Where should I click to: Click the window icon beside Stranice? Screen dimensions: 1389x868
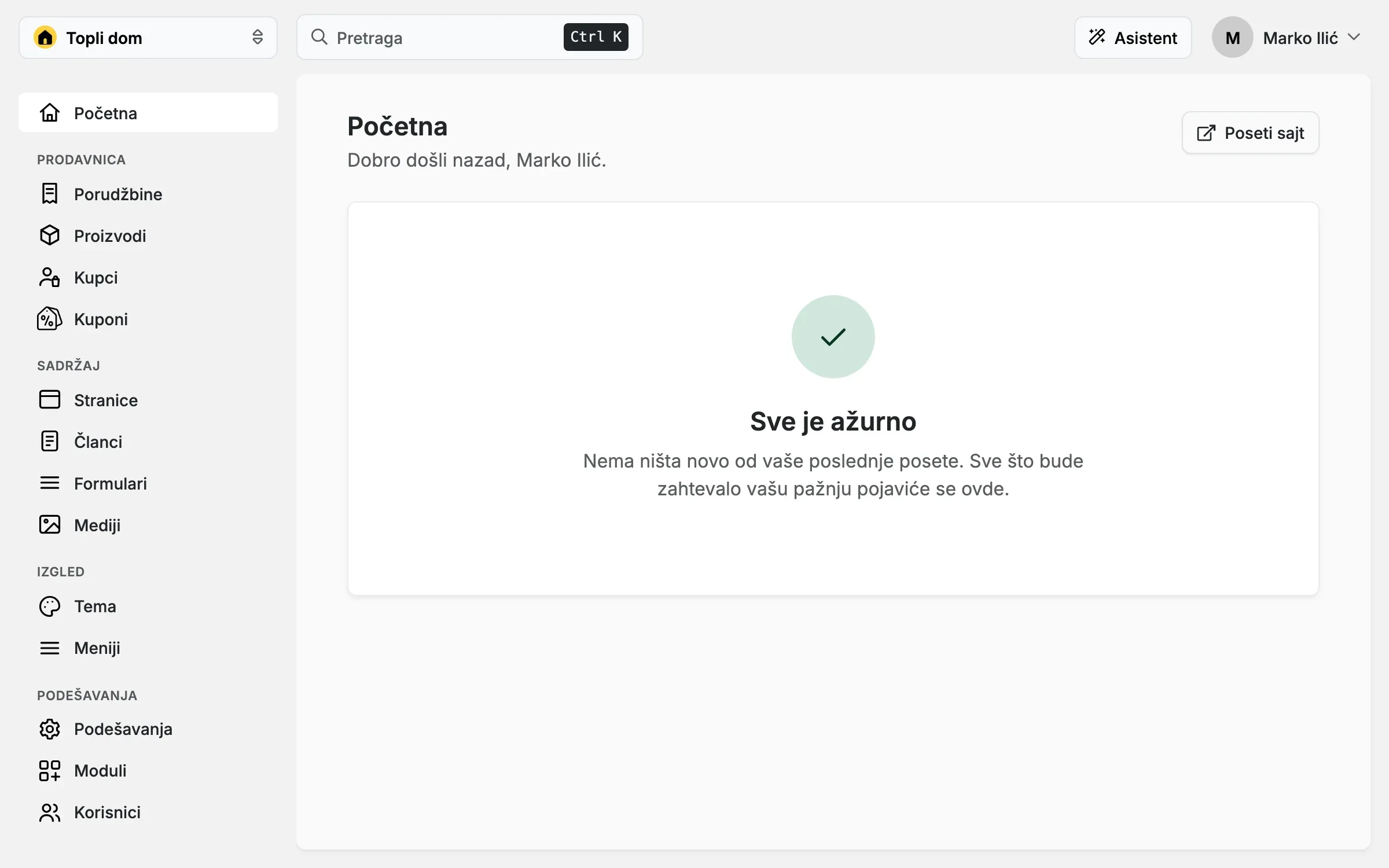[50, 399]
